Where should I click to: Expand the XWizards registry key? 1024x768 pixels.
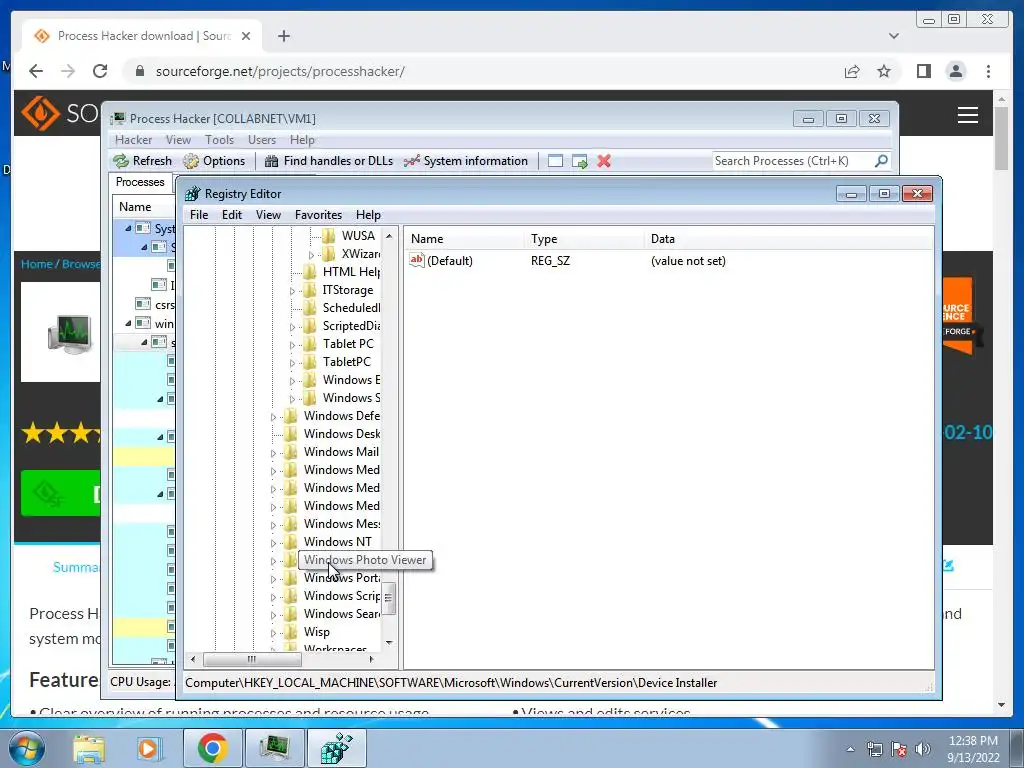(x=311, y=255)
